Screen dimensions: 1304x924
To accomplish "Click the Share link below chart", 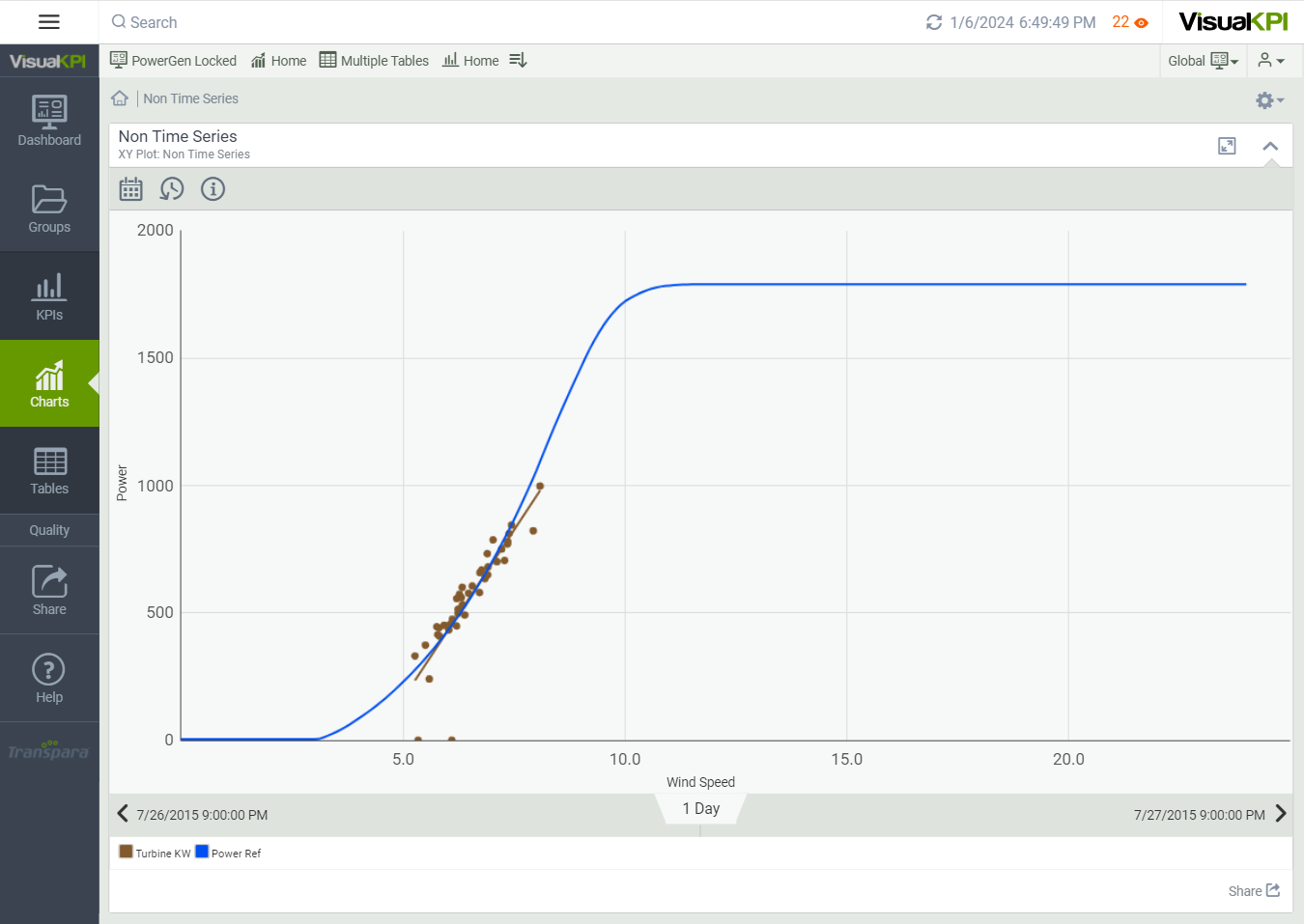I will tap(1254, 891).
